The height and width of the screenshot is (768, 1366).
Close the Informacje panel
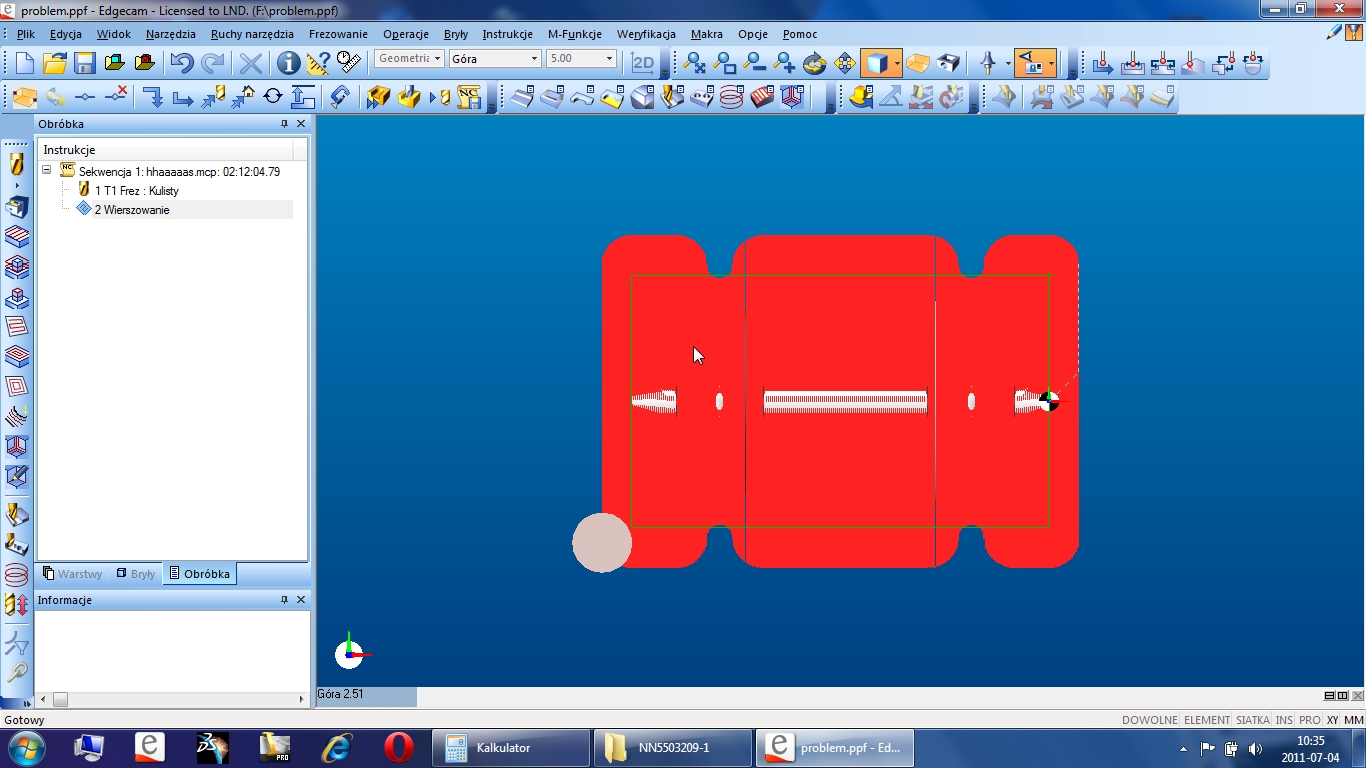[301, 600]
